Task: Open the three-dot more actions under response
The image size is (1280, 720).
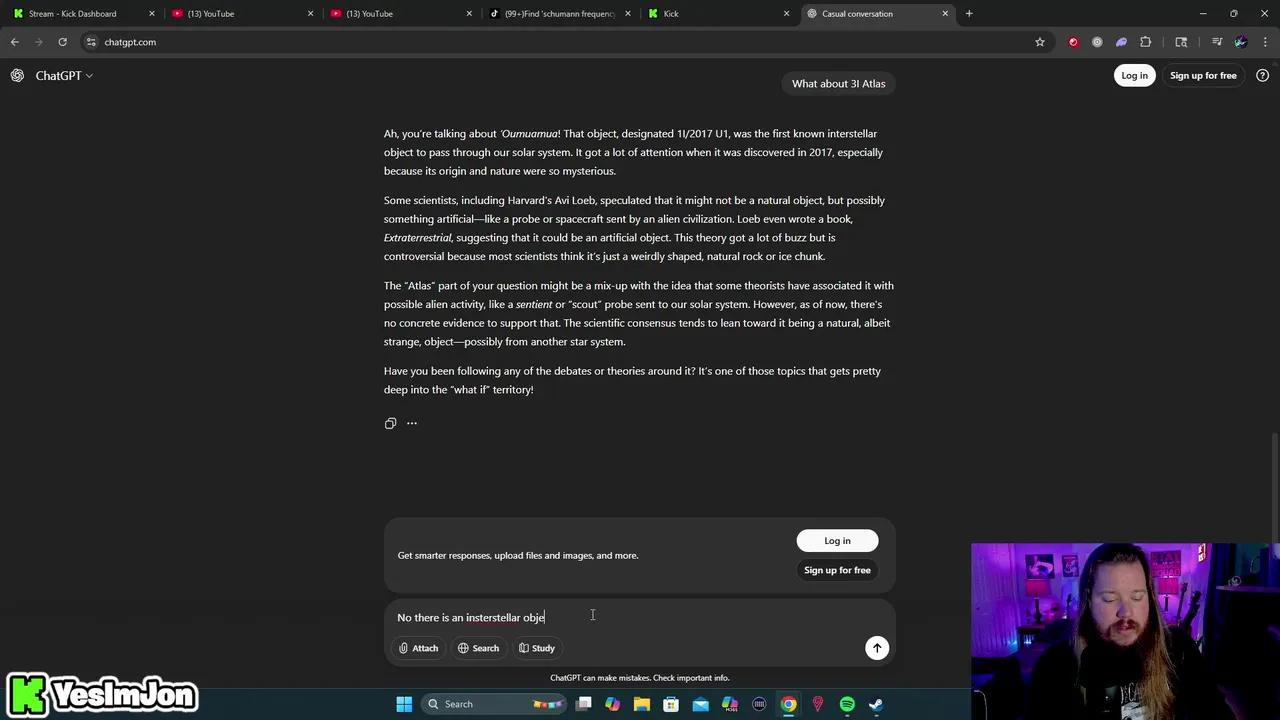Action: point(412,423)
